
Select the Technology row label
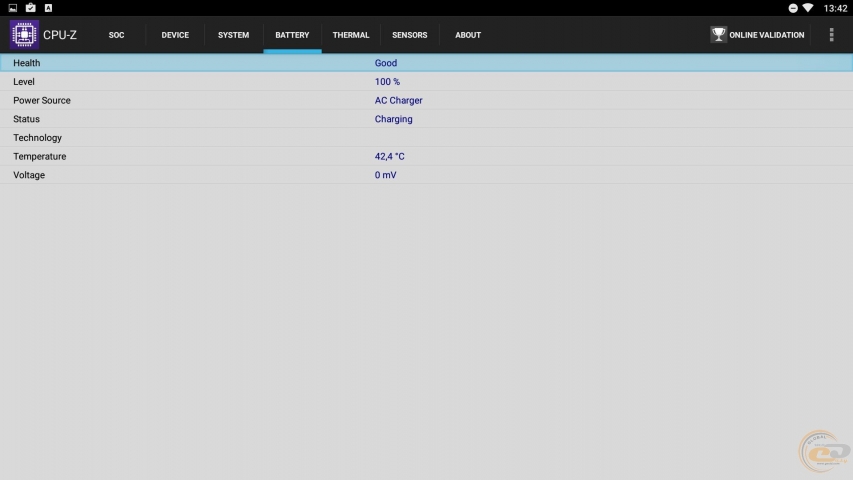38,138
